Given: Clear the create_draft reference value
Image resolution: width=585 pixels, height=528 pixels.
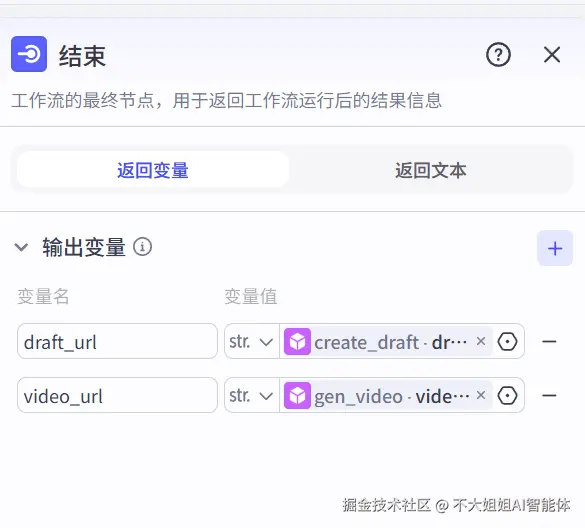Looking at the screenshot, I should (481, 341).
